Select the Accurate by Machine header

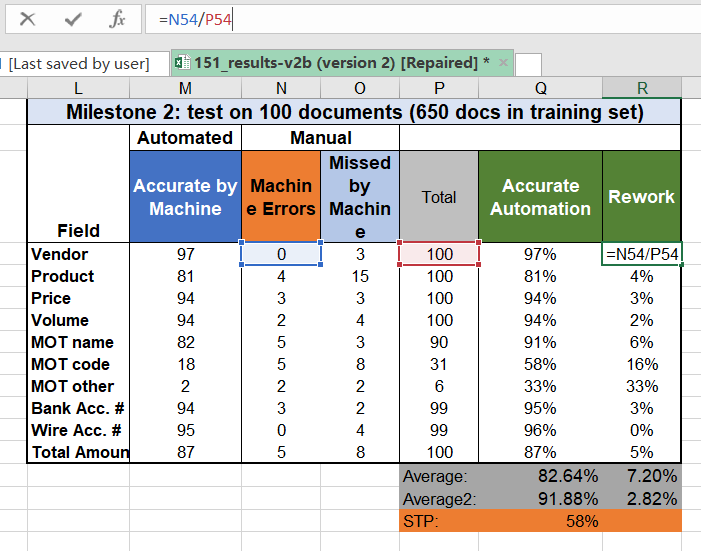[185, 197]
